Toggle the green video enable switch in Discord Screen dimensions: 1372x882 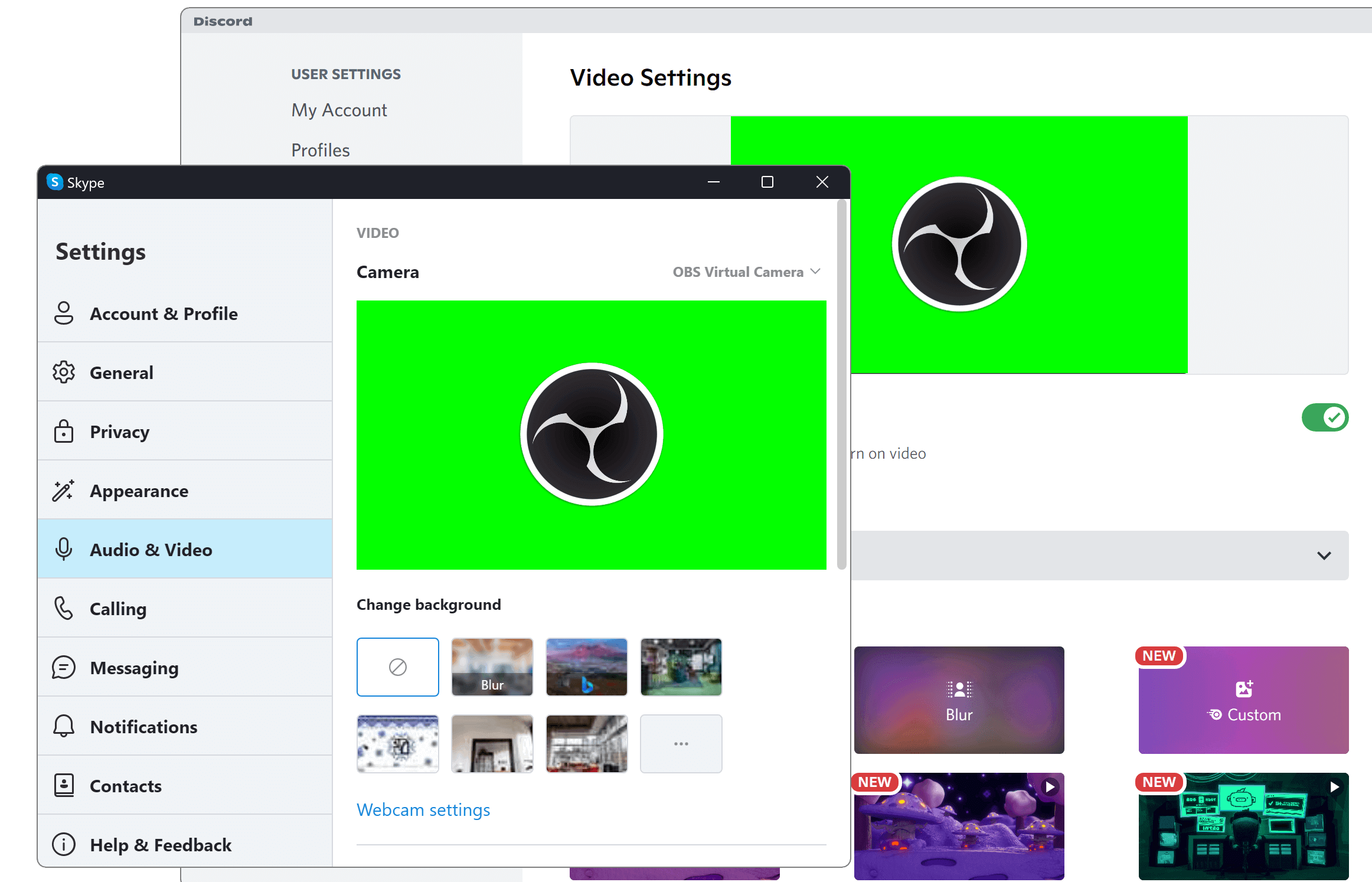1324,418
